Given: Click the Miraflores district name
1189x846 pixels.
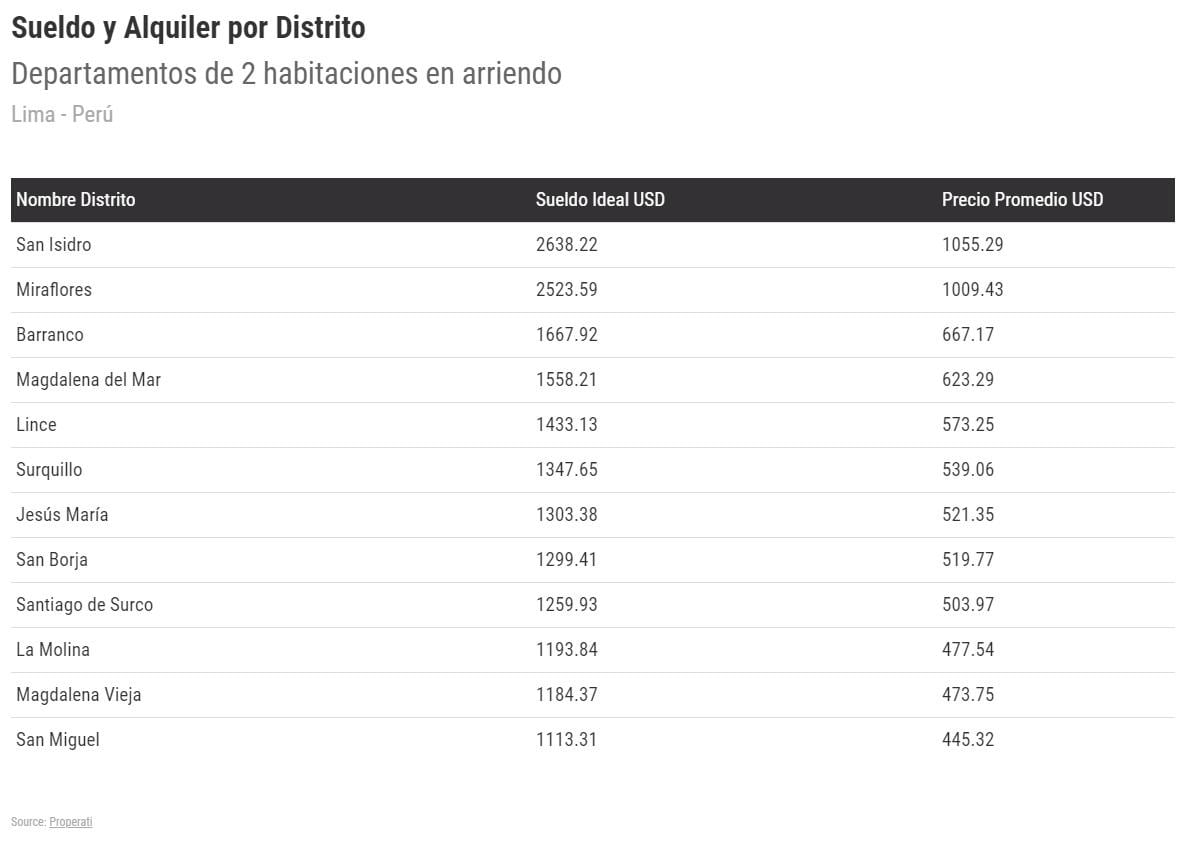Looking at the screenshot, I should pos(54,290).
